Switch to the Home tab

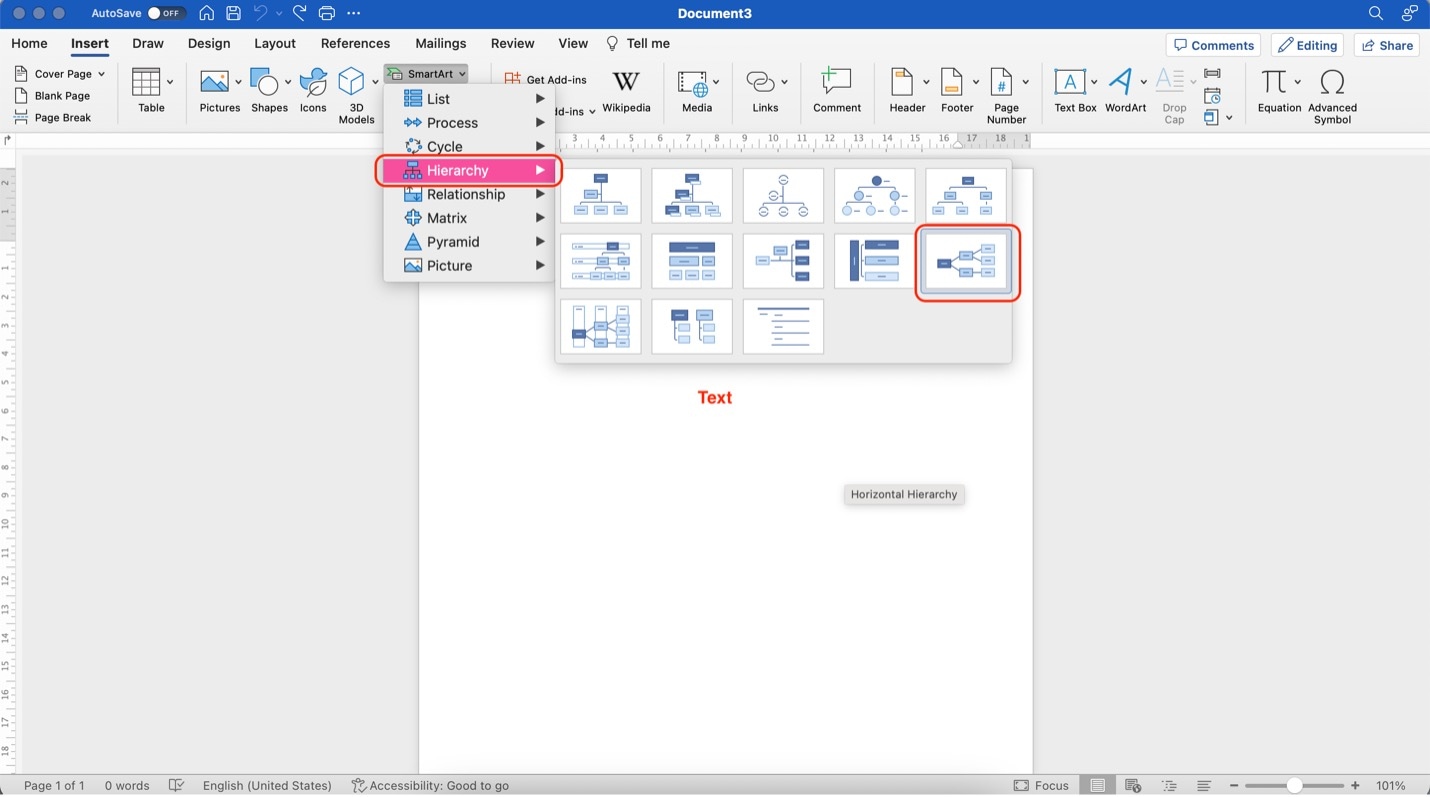click(29, 44)
